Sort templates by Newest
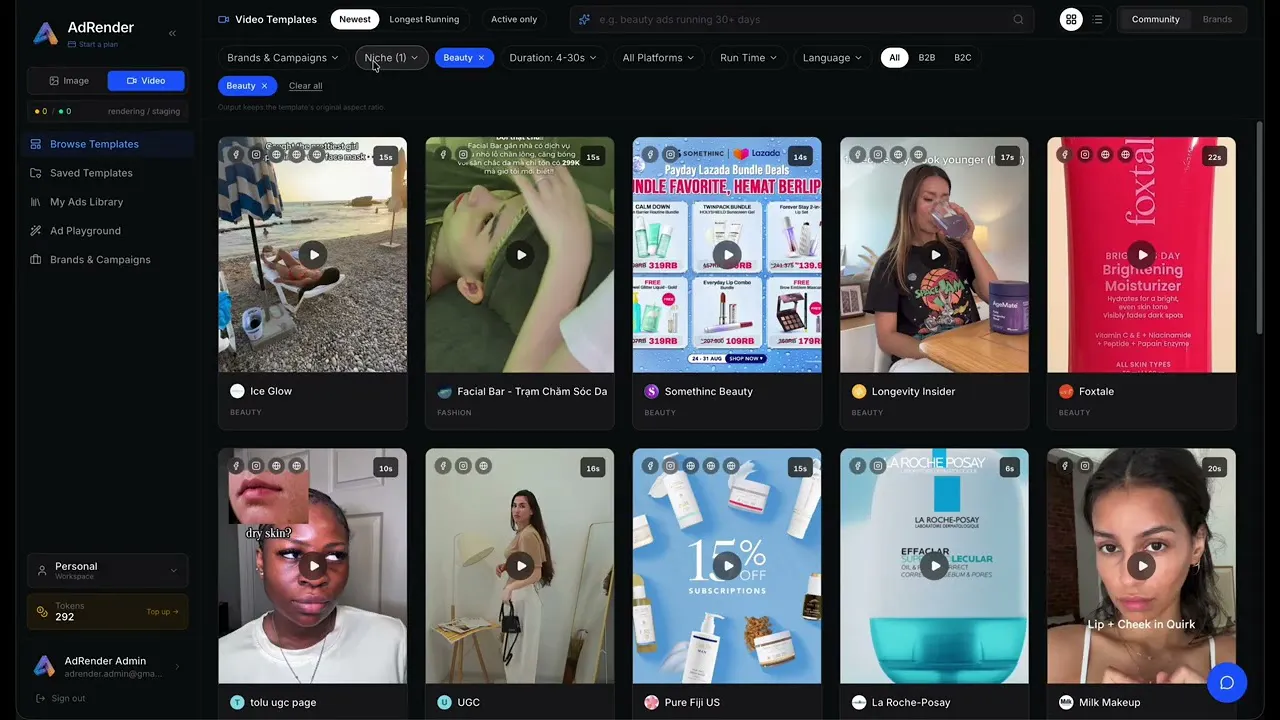The width and height of the screenshot is (1280, 720). click(355, 19)
